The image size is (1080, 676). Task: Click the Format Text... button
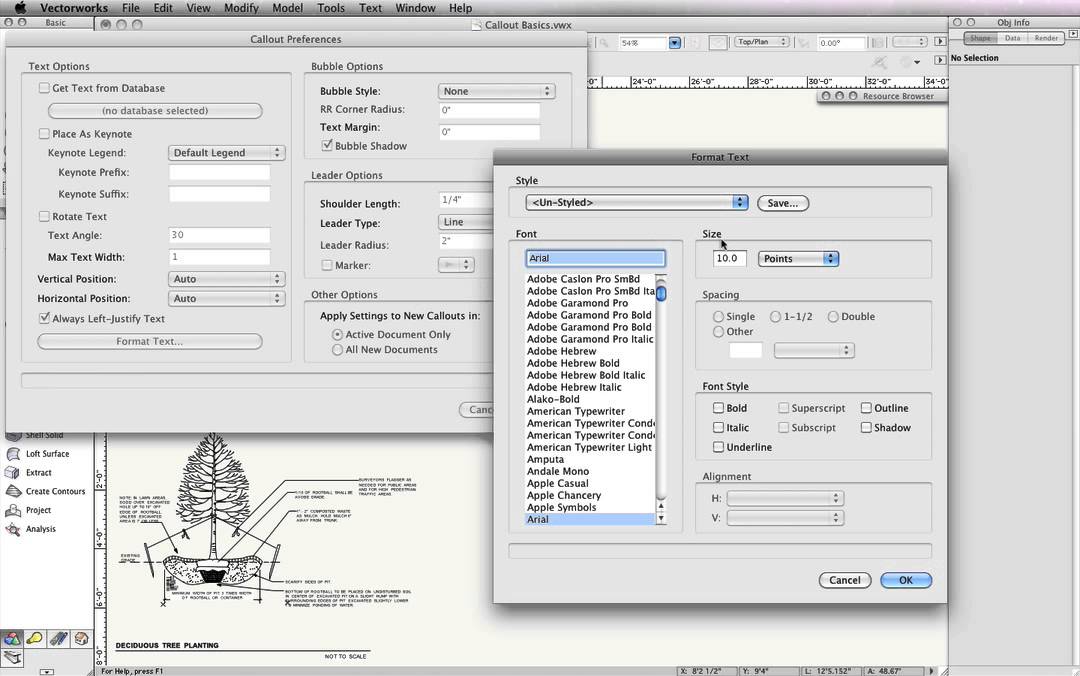point(149,341)
